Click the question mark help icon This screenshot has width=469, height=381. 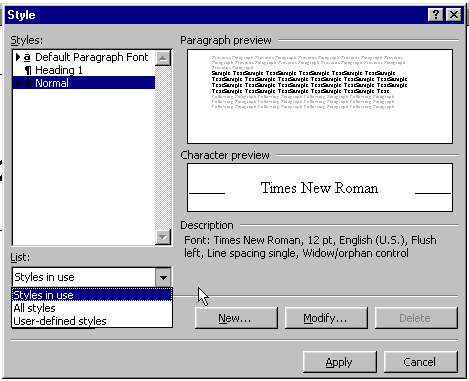coord(436,15)
